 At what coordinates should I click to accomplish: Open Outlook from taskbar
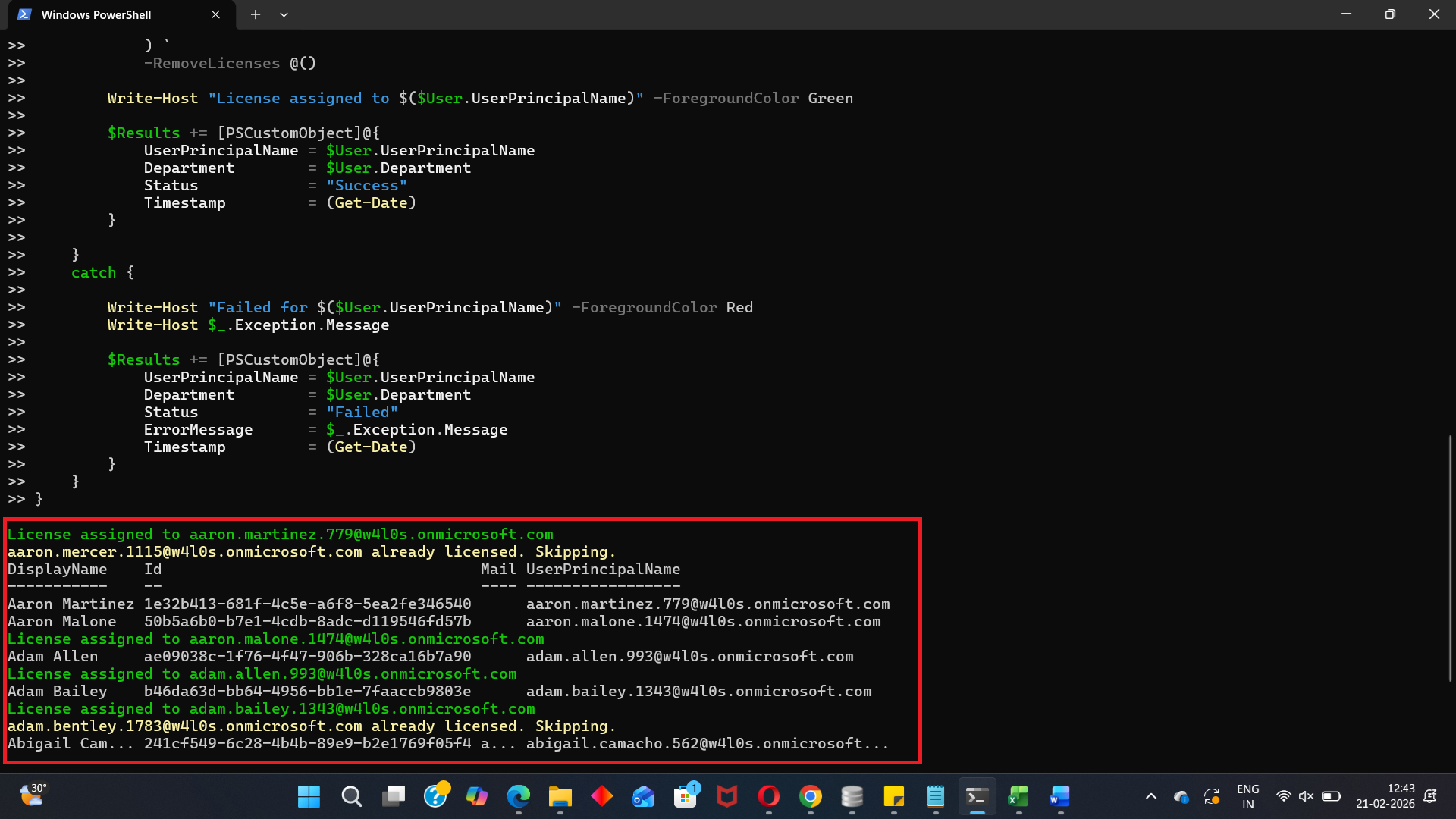pos(643,796)
